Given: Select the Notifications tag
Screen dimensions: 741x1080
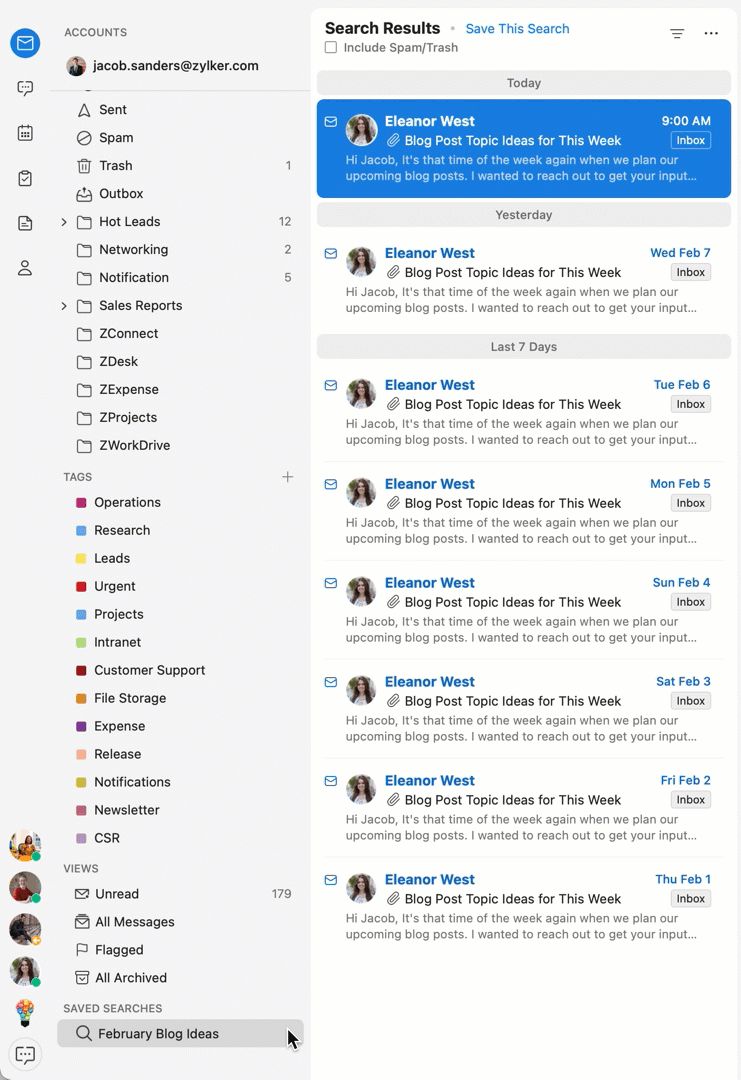Looking at the screenshot, I should pos(180,782).
